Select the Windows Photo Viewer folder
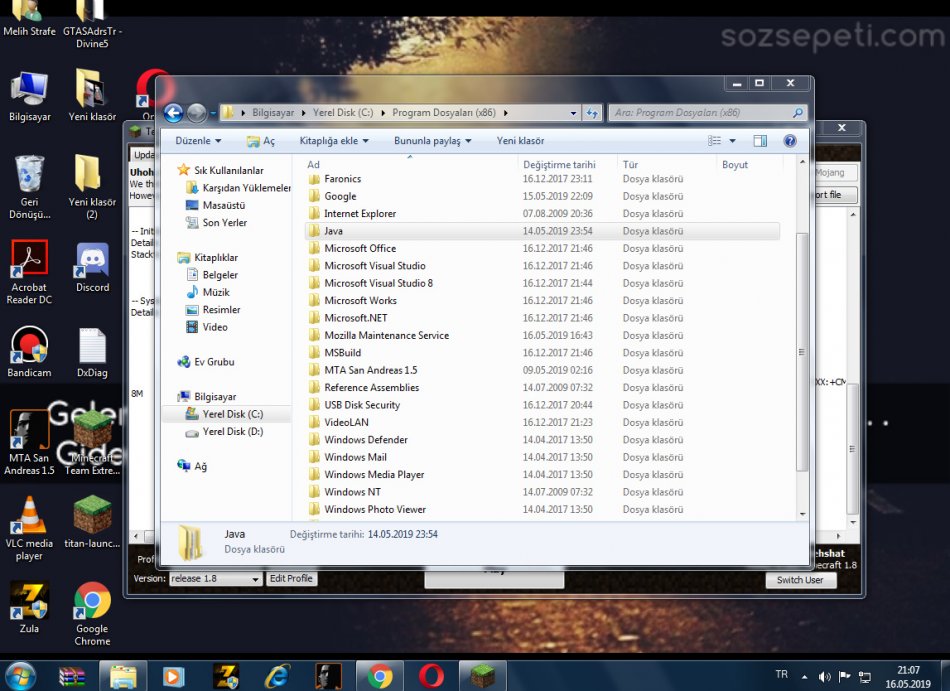950x691 pixels. [375, 510]
